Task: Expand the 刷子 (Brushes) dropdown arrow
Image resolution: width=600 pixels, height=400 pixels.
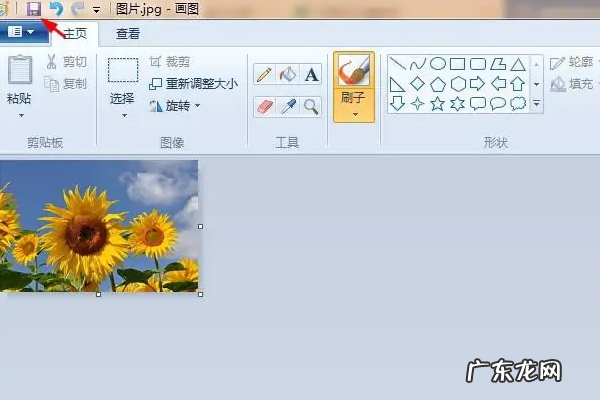Action: point(354,114)
